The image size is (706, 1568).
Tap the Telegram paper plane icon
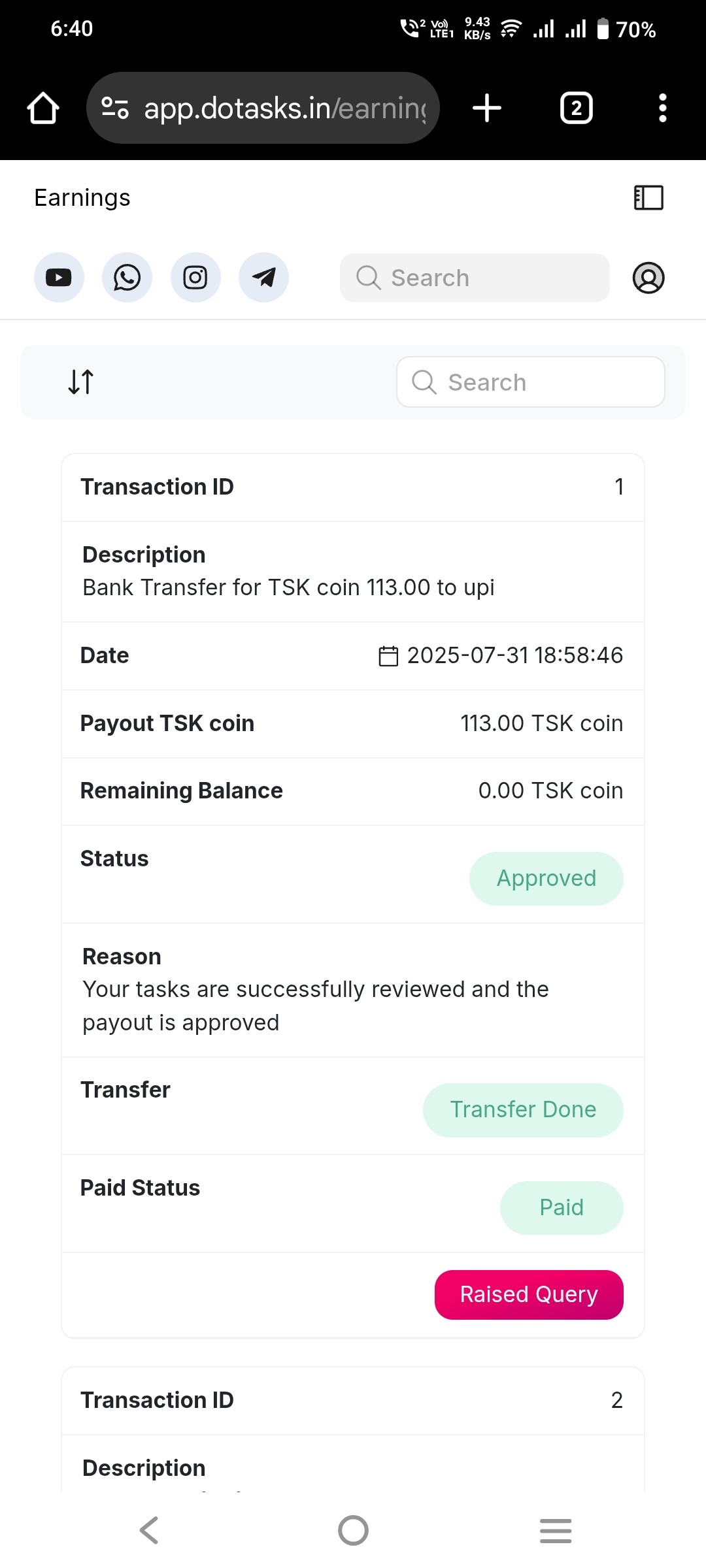[263, 278]
